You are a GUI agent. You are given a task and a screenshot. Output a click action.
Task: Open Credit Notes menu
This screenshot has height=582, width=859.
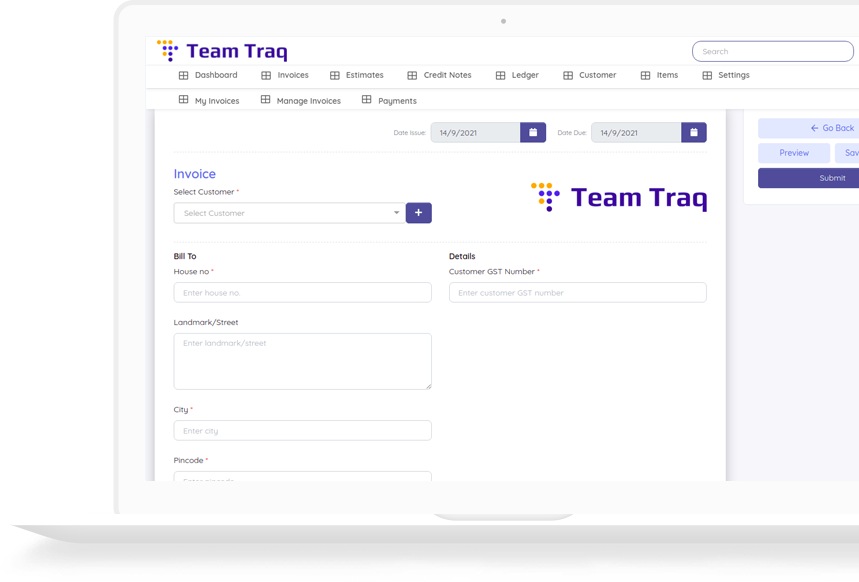click(x=439, y=75)
